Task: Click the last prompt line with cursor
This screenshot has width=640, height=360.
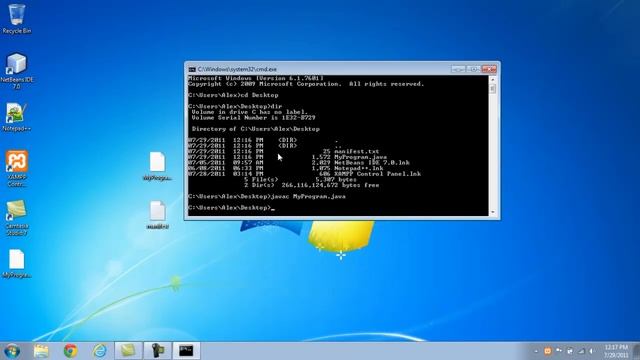Action: pos(231,208)
